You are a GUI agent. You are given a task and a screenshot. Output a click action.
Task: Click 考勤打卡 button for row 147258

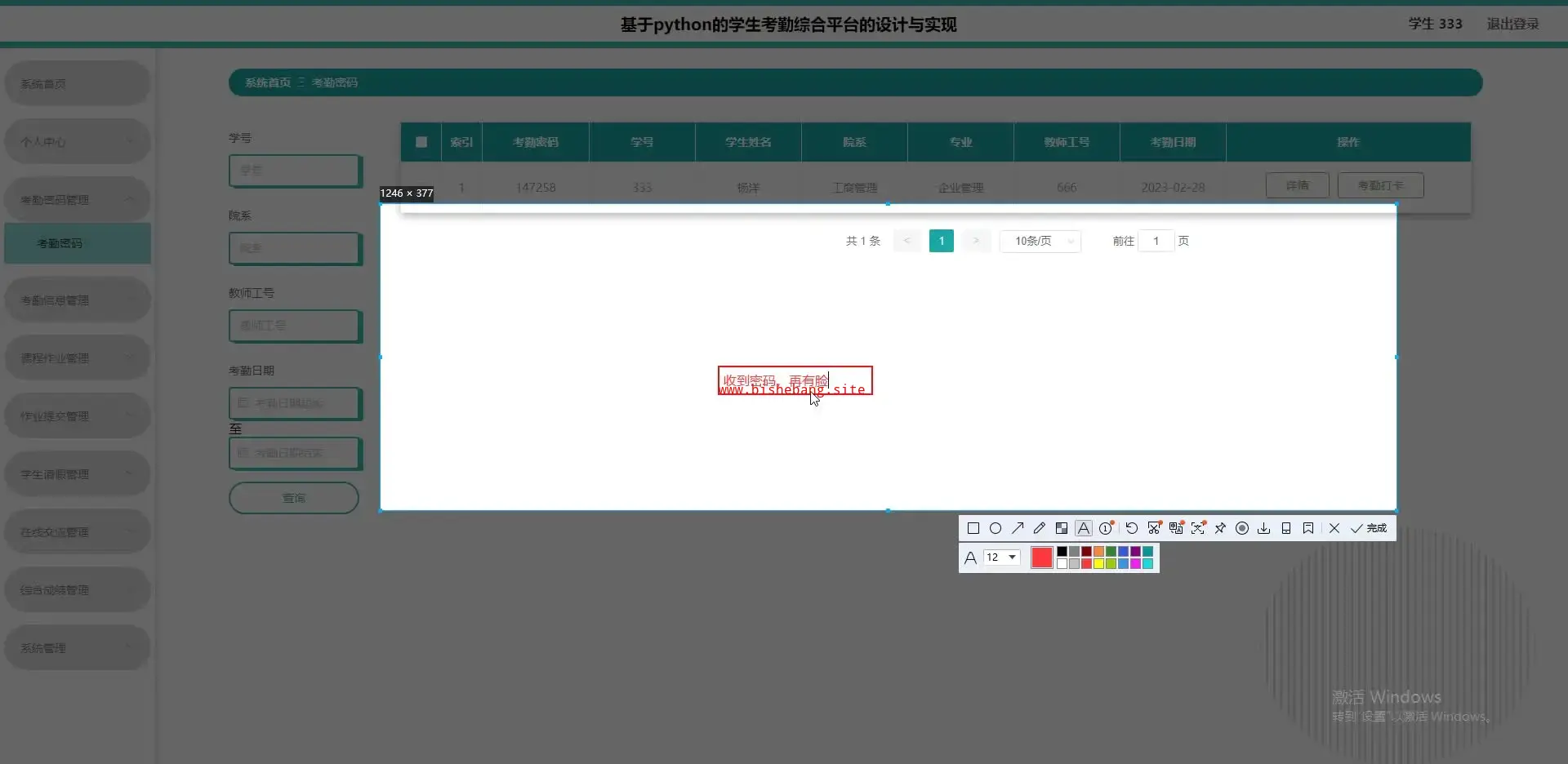[x=1380, y=185]
